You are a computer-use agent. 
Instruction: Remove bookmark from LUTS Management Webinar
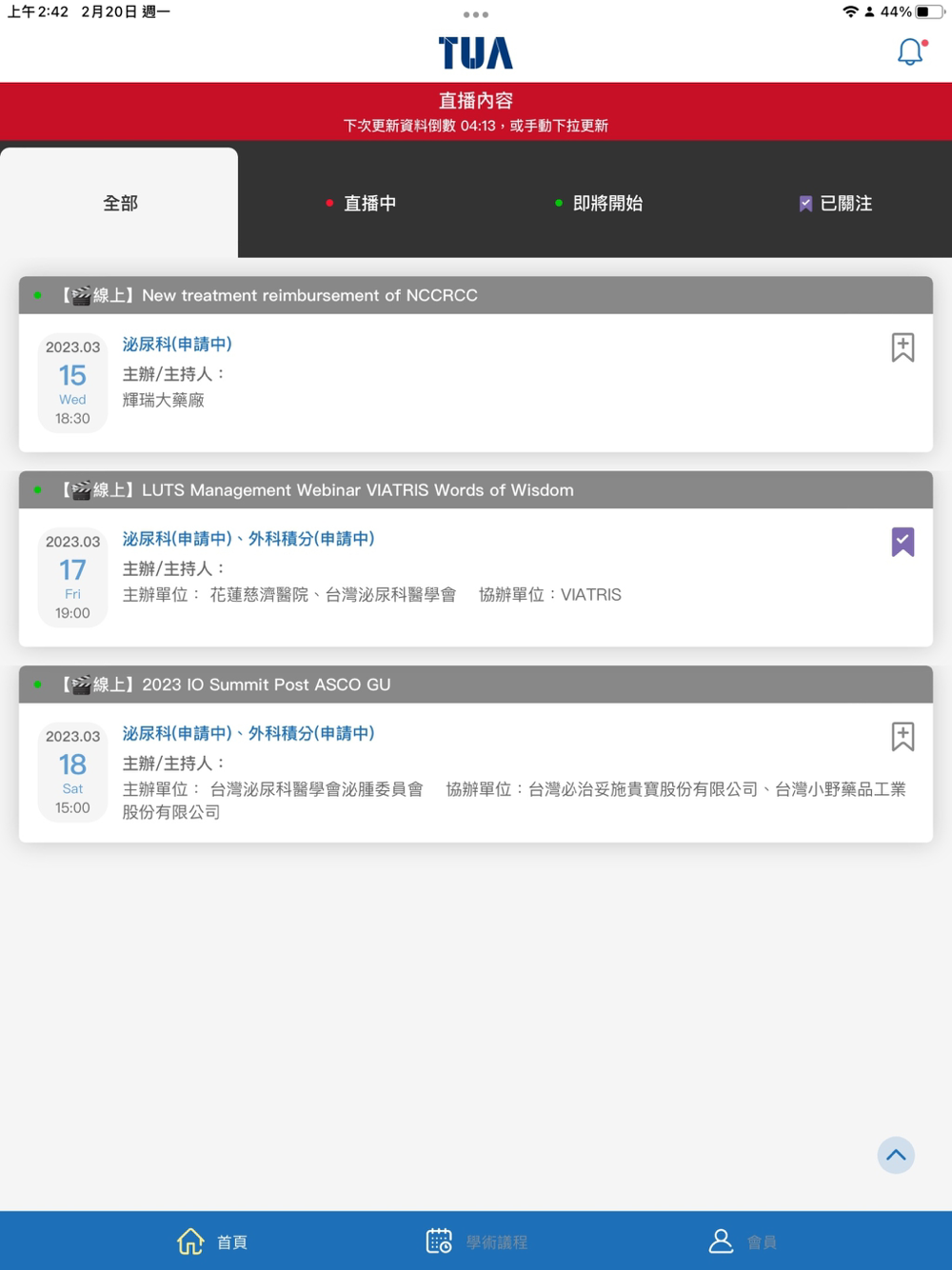click(x=902, y=542)
